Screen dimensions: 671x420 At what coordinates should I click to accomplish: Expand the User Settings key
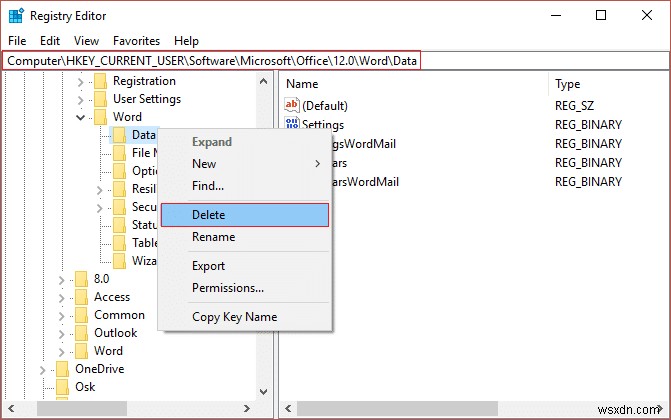80,99
